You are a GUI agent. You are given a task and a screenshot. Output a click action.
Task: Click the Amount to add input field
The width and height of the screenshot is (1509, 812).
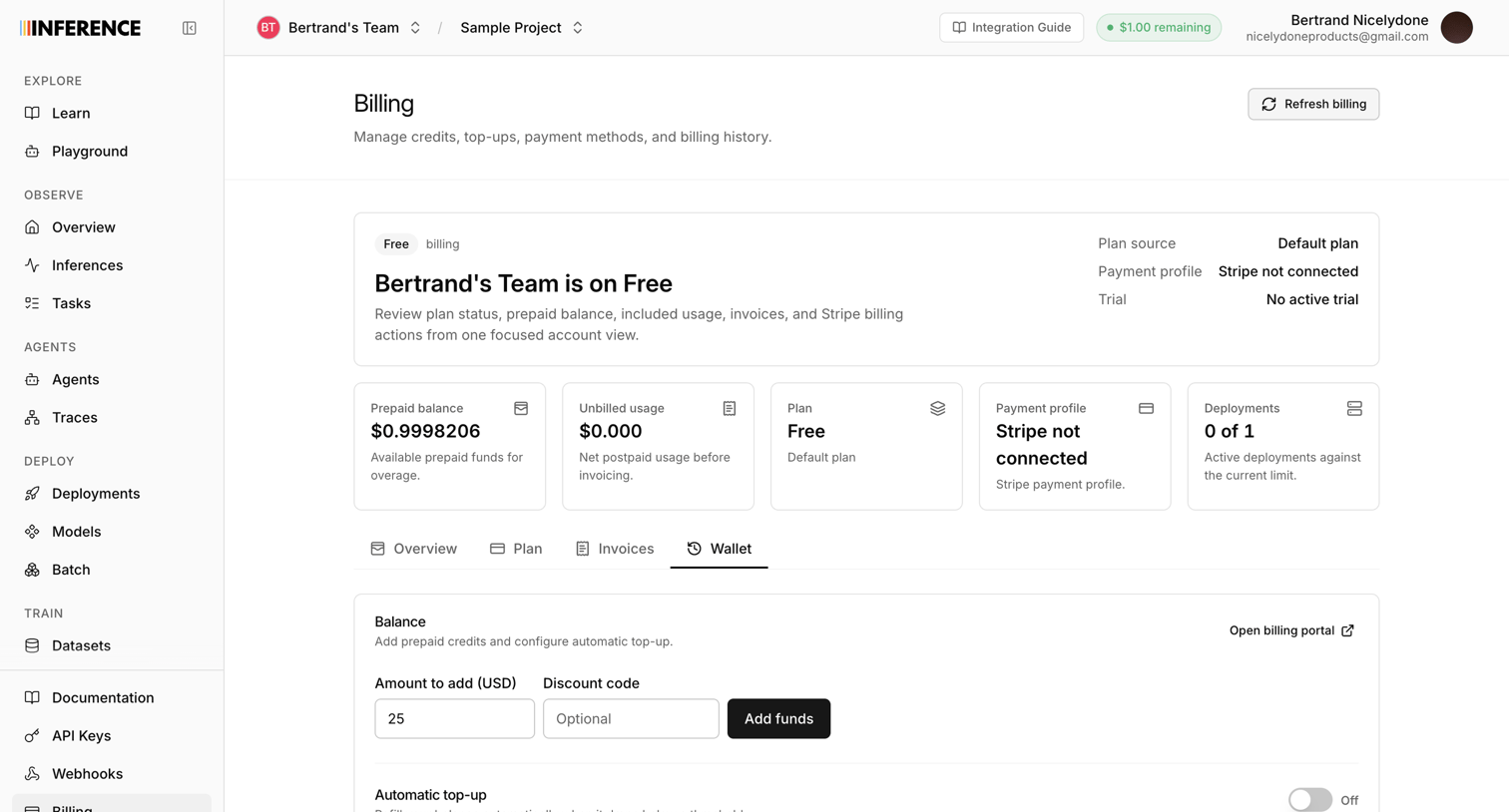[x=454, y=718]
